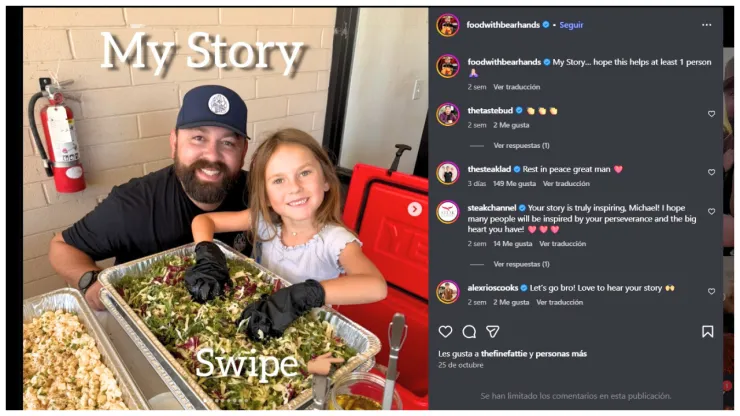Like thetastebud's comment
Viewport: 740px width, 416px height.
[711, 114]
